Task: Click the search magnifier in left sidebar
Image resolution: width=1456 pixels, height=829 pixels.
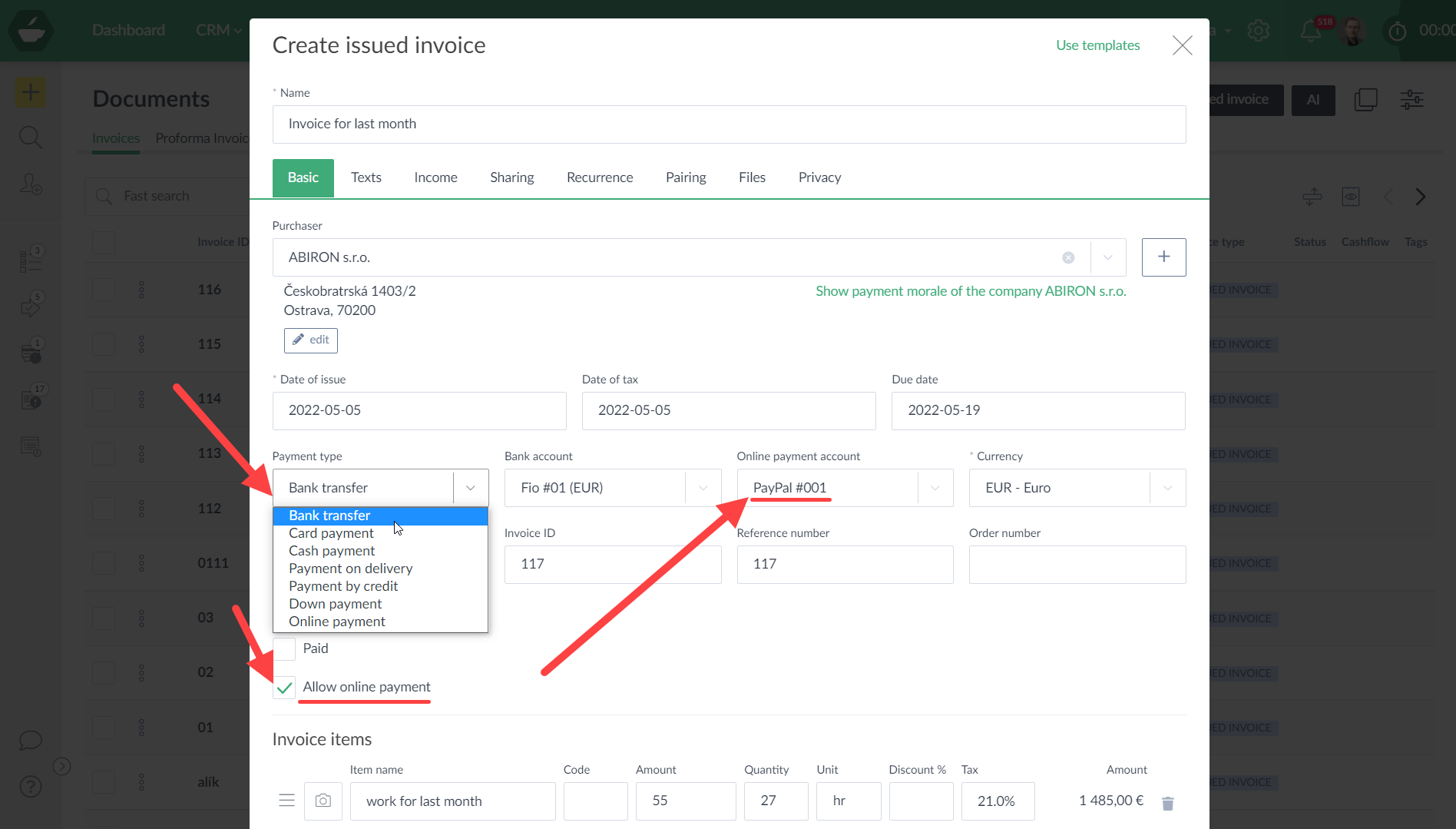Action: click(31, 138)
